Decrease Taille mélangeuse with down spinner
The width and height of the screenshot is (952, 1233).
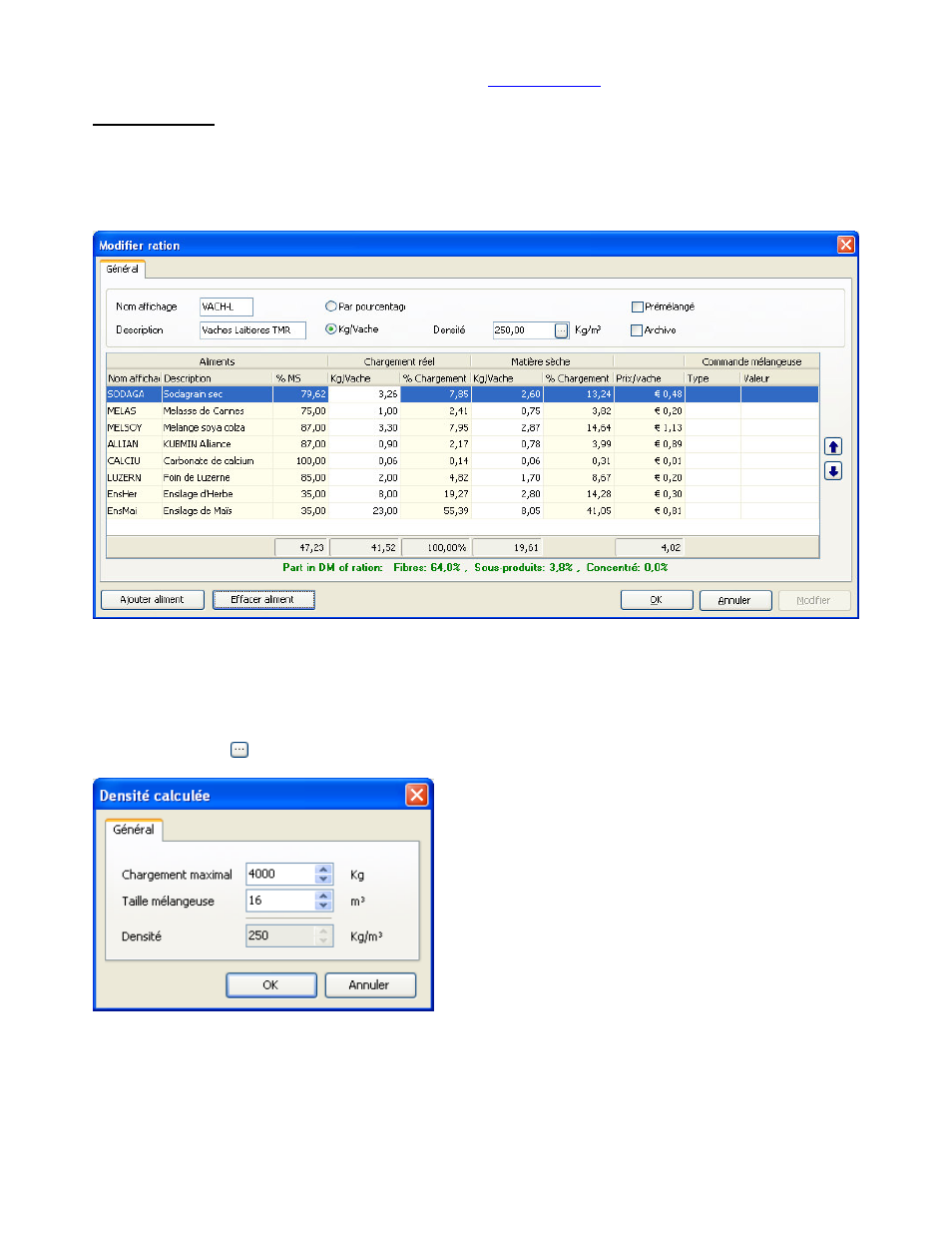pos(323,906)
